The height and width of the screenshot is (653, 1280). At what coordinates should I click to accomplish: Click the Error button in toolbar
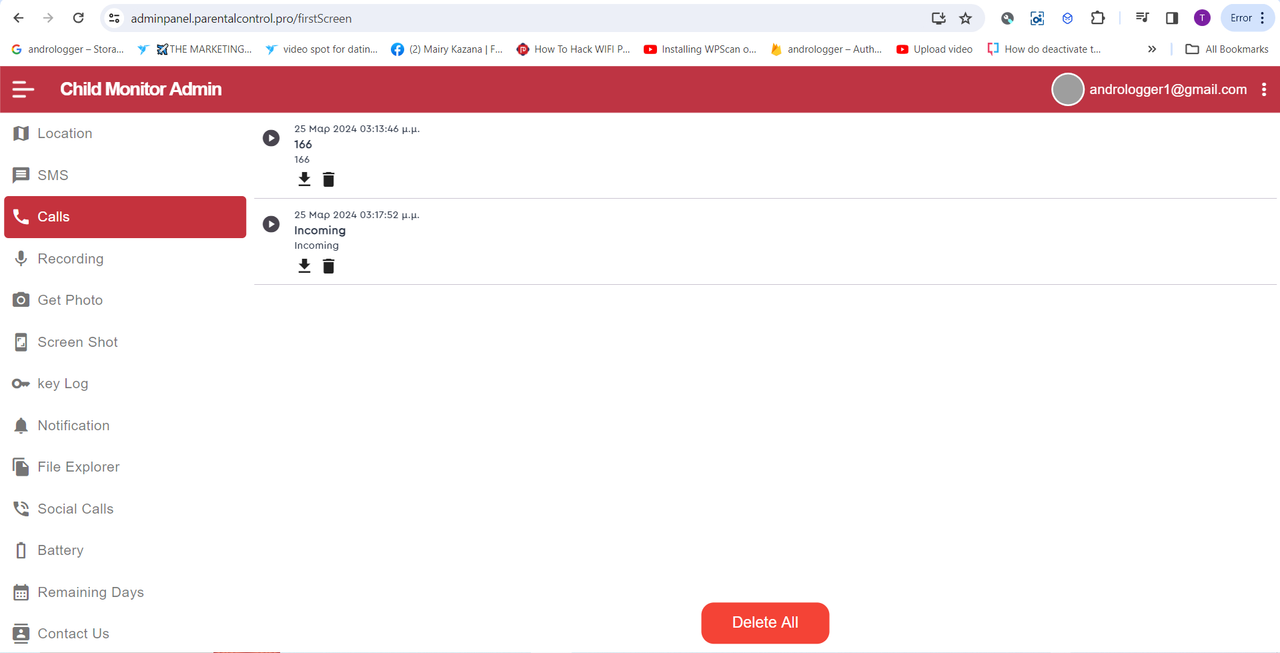pos(1247,18)
